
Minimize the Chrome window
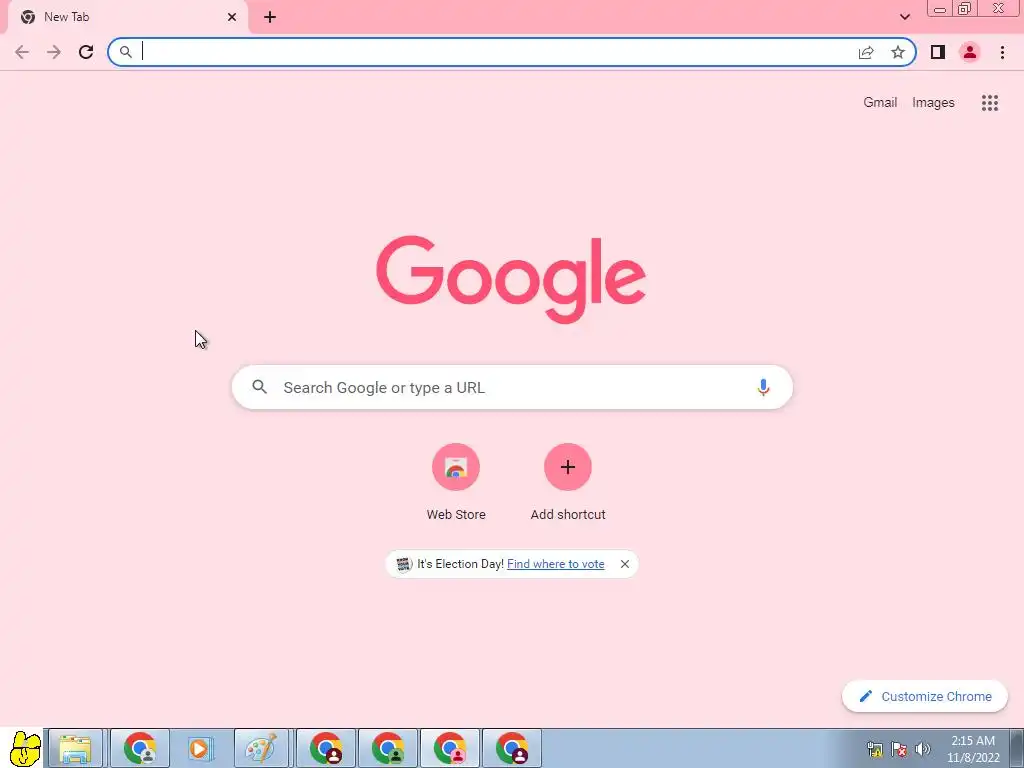tap(940, 8)
